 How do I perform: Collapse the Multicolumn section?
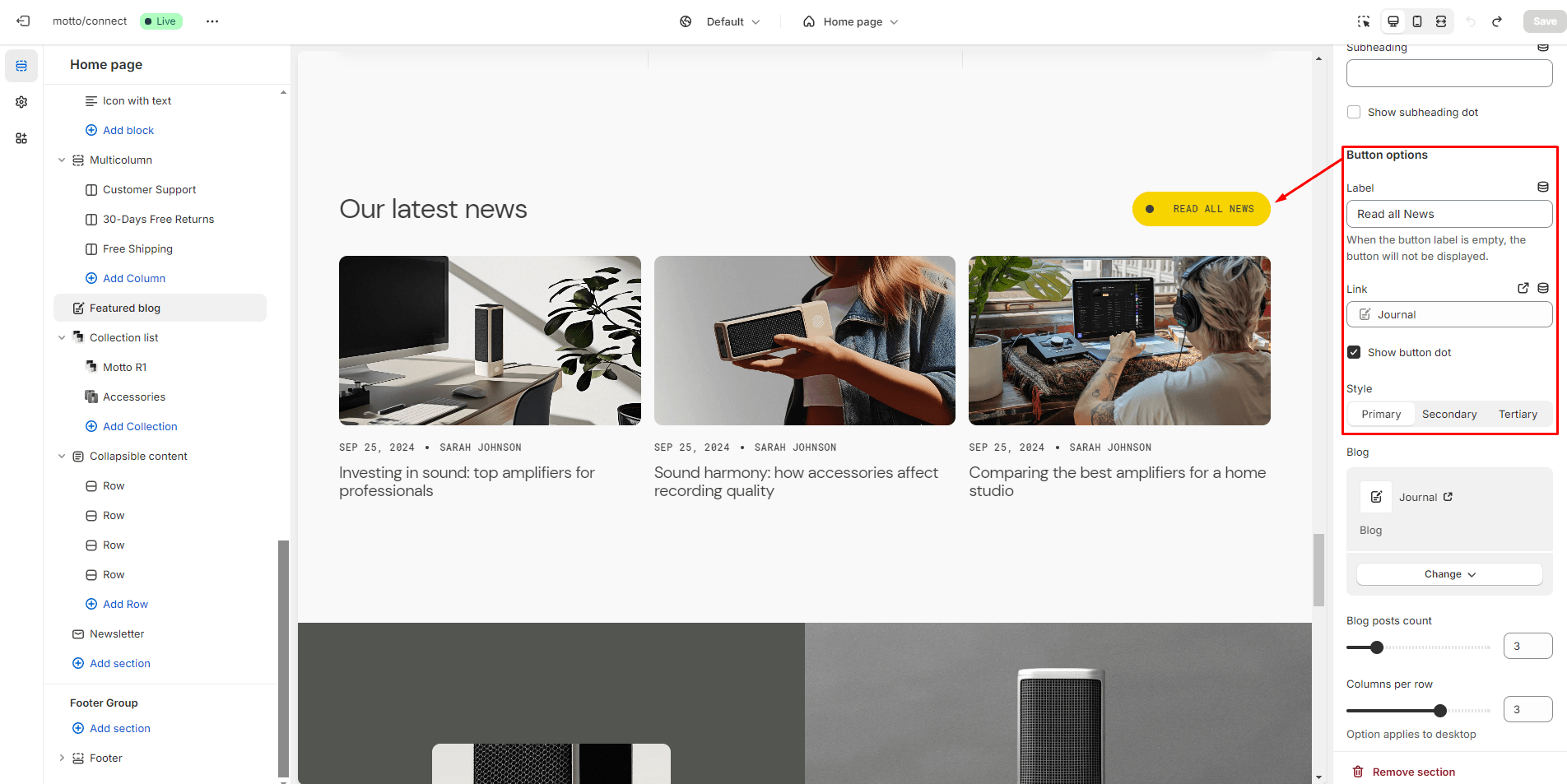(x=62, y=160)
